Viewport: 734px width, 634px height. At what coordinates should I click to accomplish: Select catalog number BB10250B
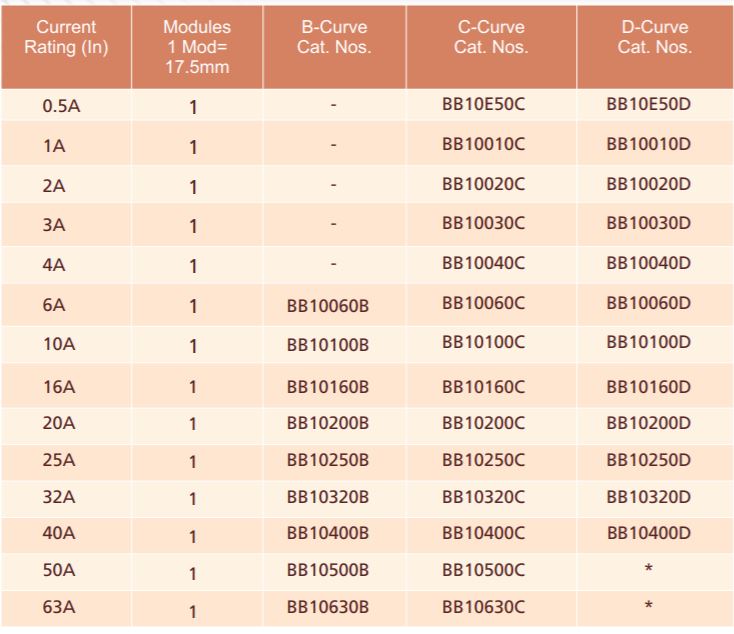click(328, 460)
